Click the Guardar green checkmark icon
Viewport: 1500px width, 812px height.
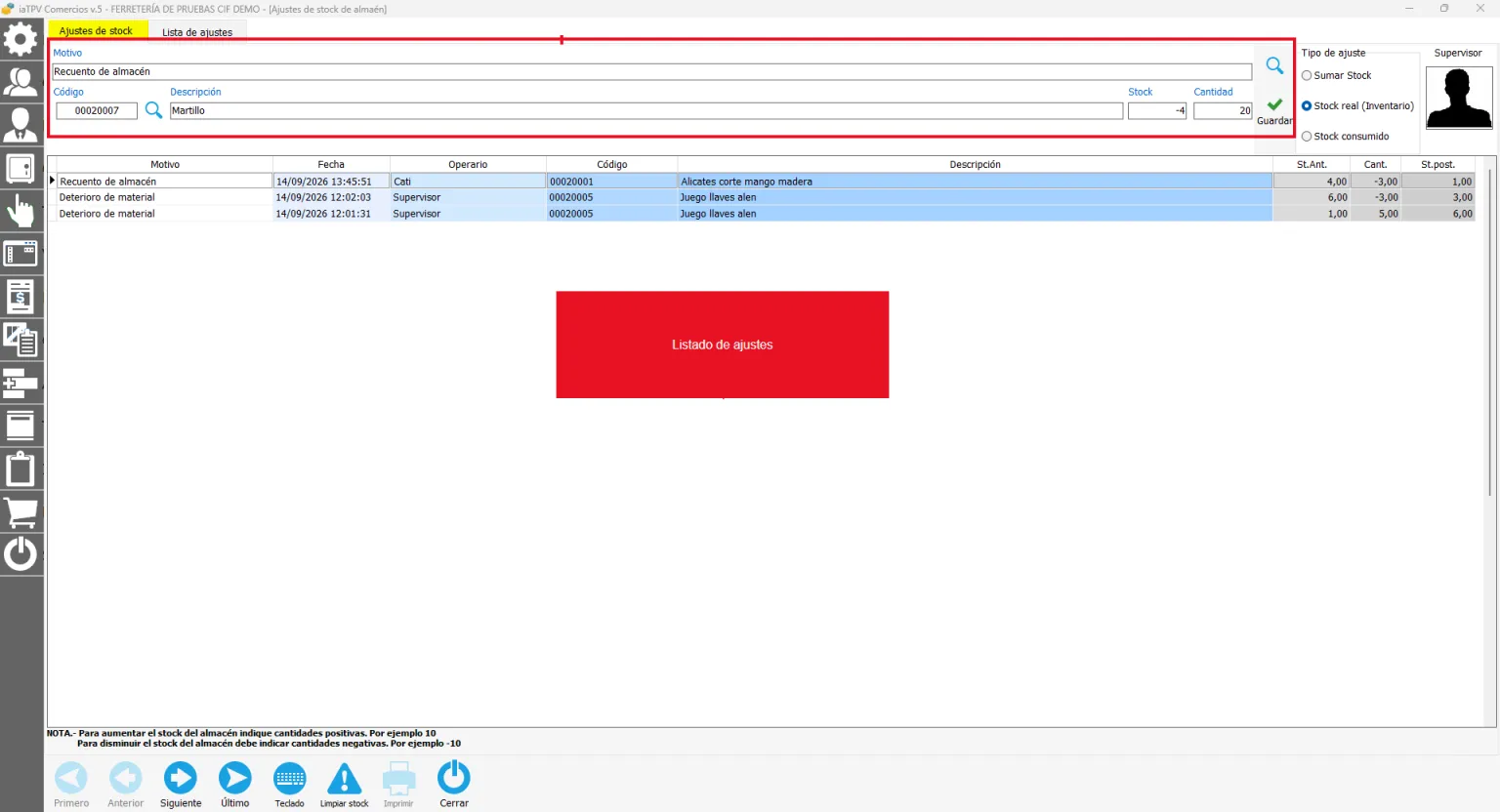coord(1274,104)
